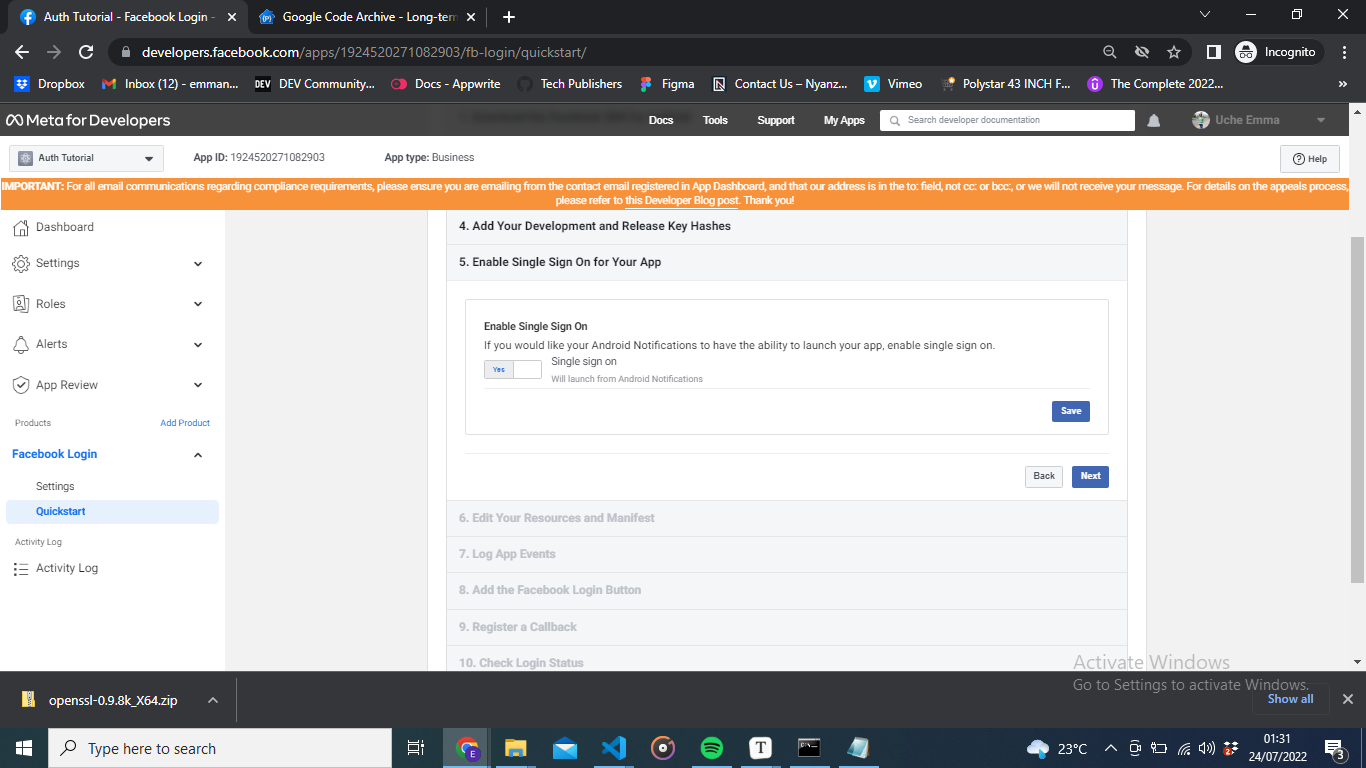Viewport: 1366px width, 768px height.
Task: Bookmark this page with the star icon
Action: point(1174,52)
